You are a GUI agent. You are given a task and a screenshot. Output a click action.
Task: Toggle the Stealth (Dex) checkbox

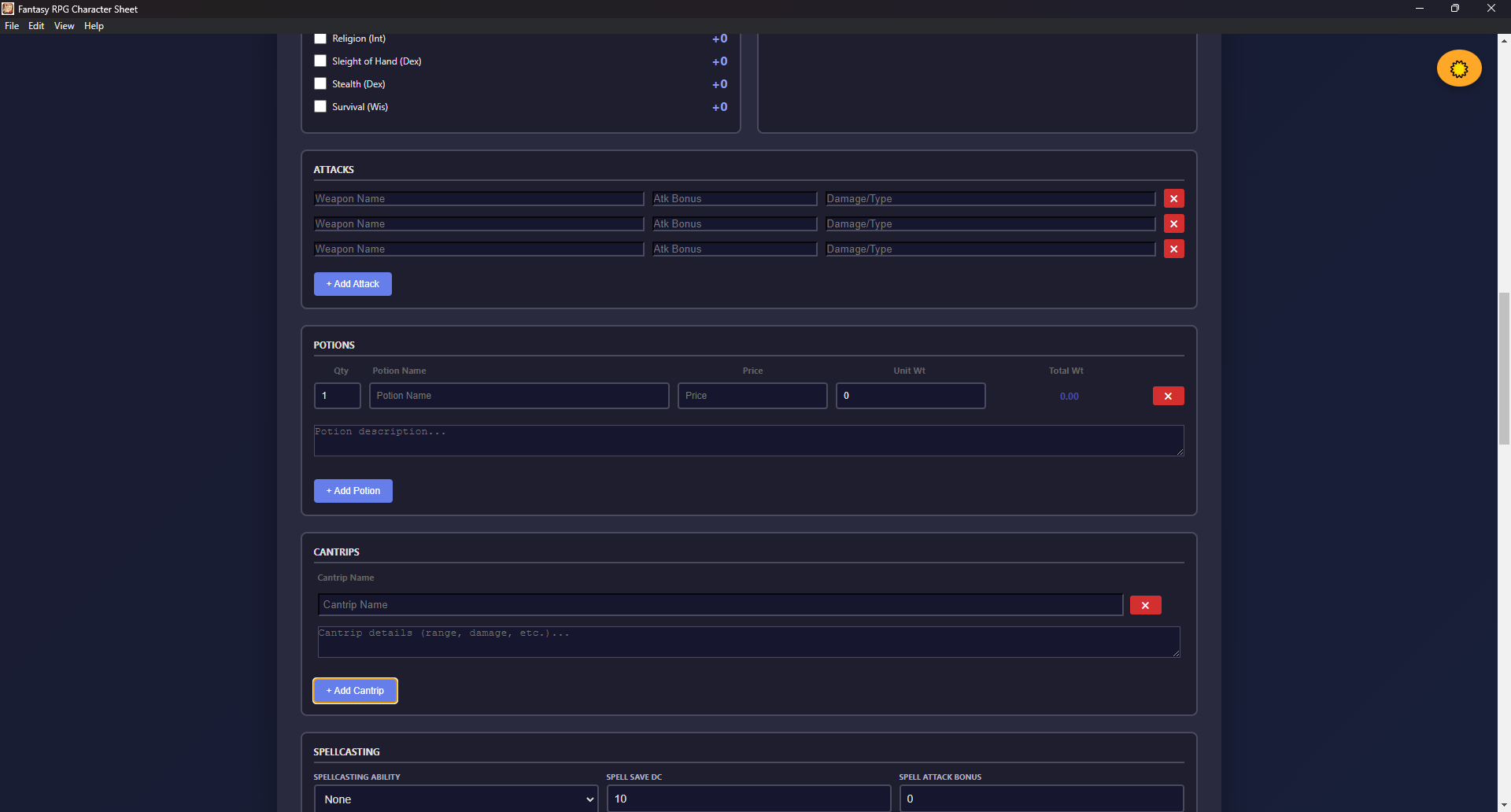(x=320, y=84)
